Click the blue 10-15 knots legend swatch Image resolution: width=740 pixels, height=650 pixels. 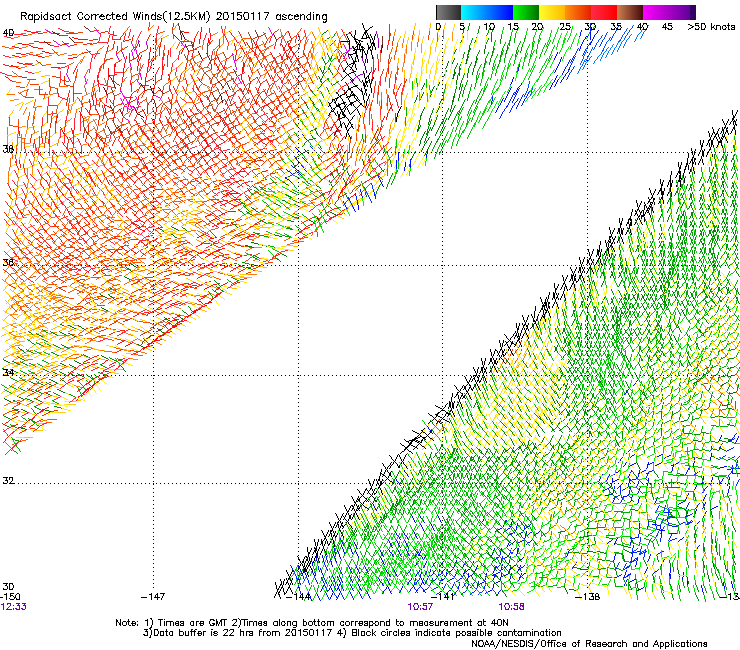click(x=500, y=12)
